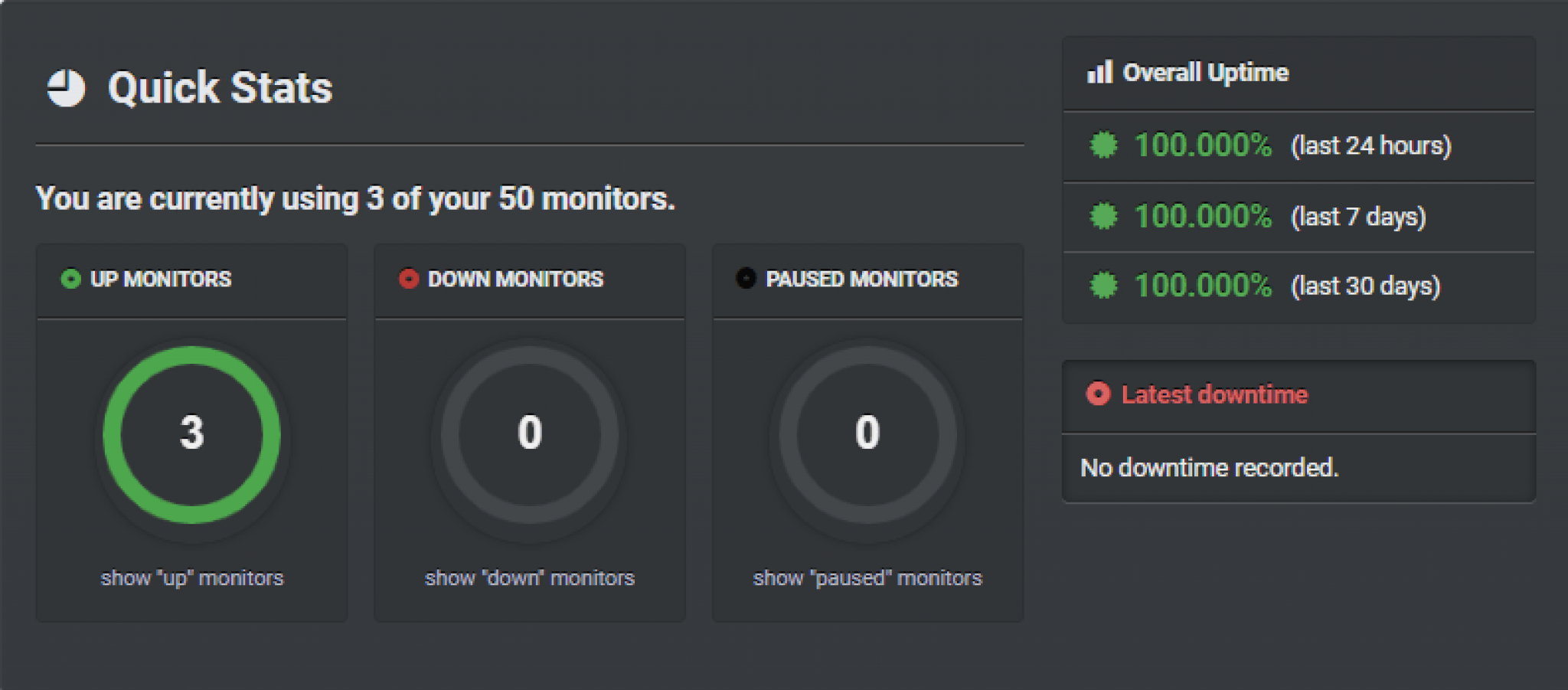Click the grey ring showing 0 down monitors
The width and height of the screenshot is (1568, 690).
point(530,435)
